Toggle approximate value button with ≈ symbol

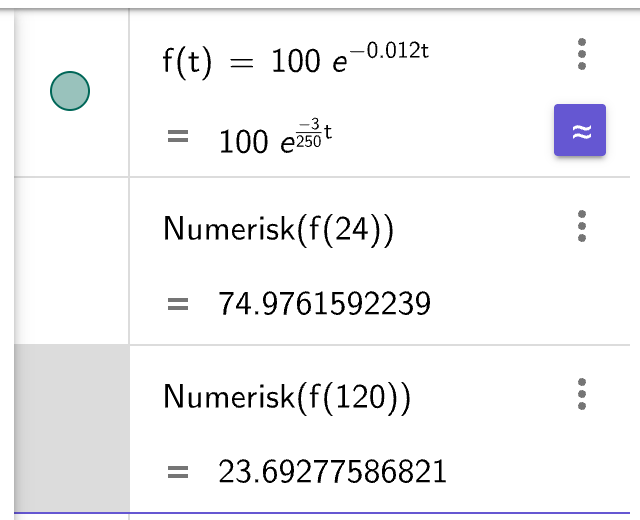point(580,130)
